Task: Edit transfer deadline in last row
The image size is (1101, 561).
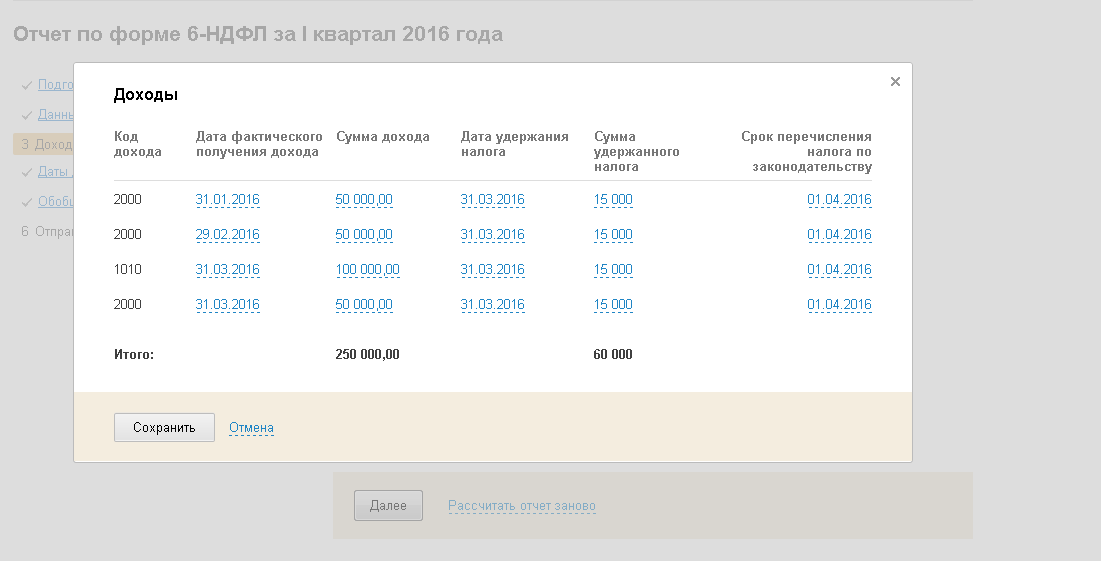Action: (839, 305)
